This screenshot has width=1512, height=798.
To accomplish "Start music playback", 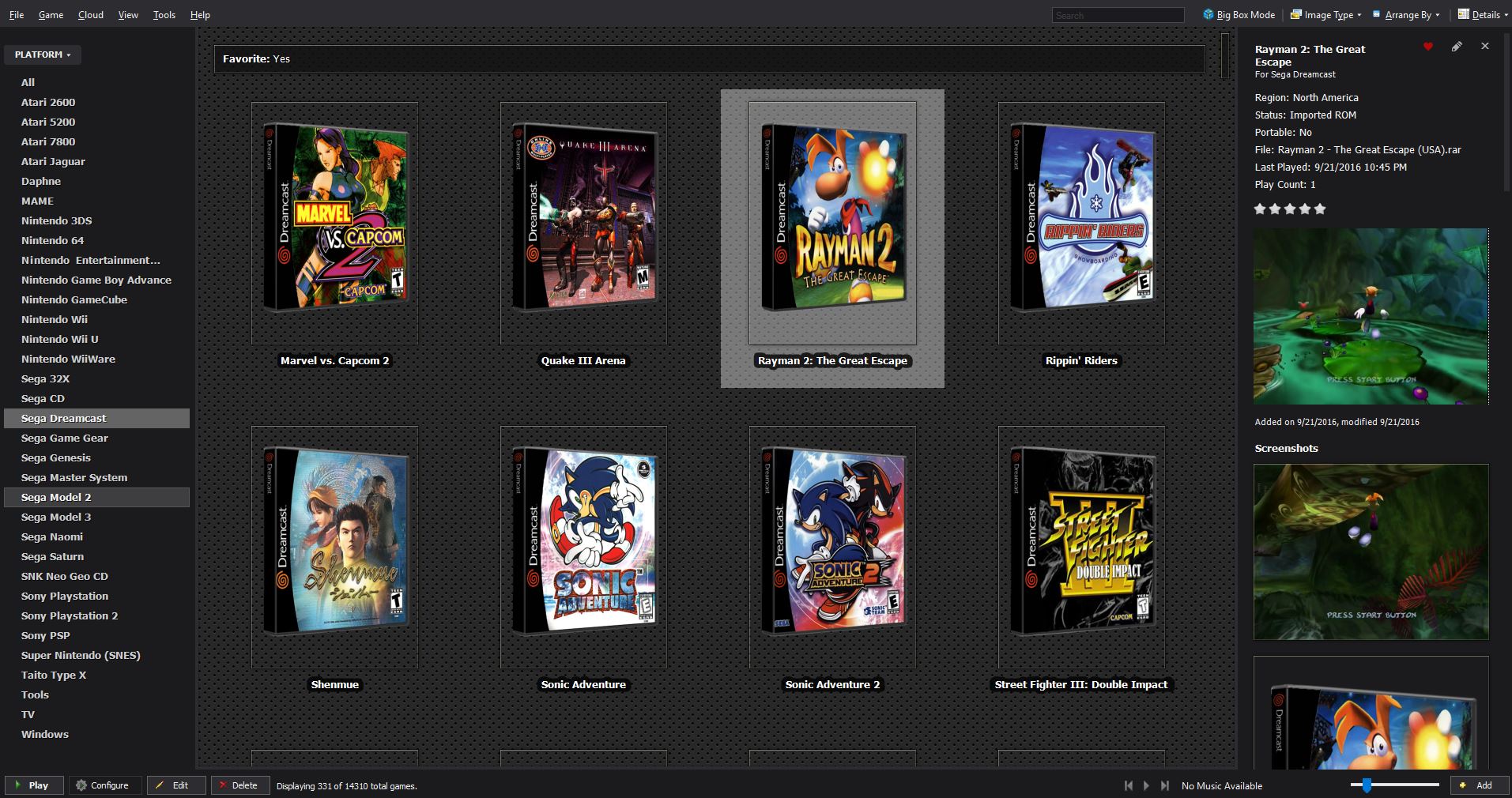I will [1147, 785].
